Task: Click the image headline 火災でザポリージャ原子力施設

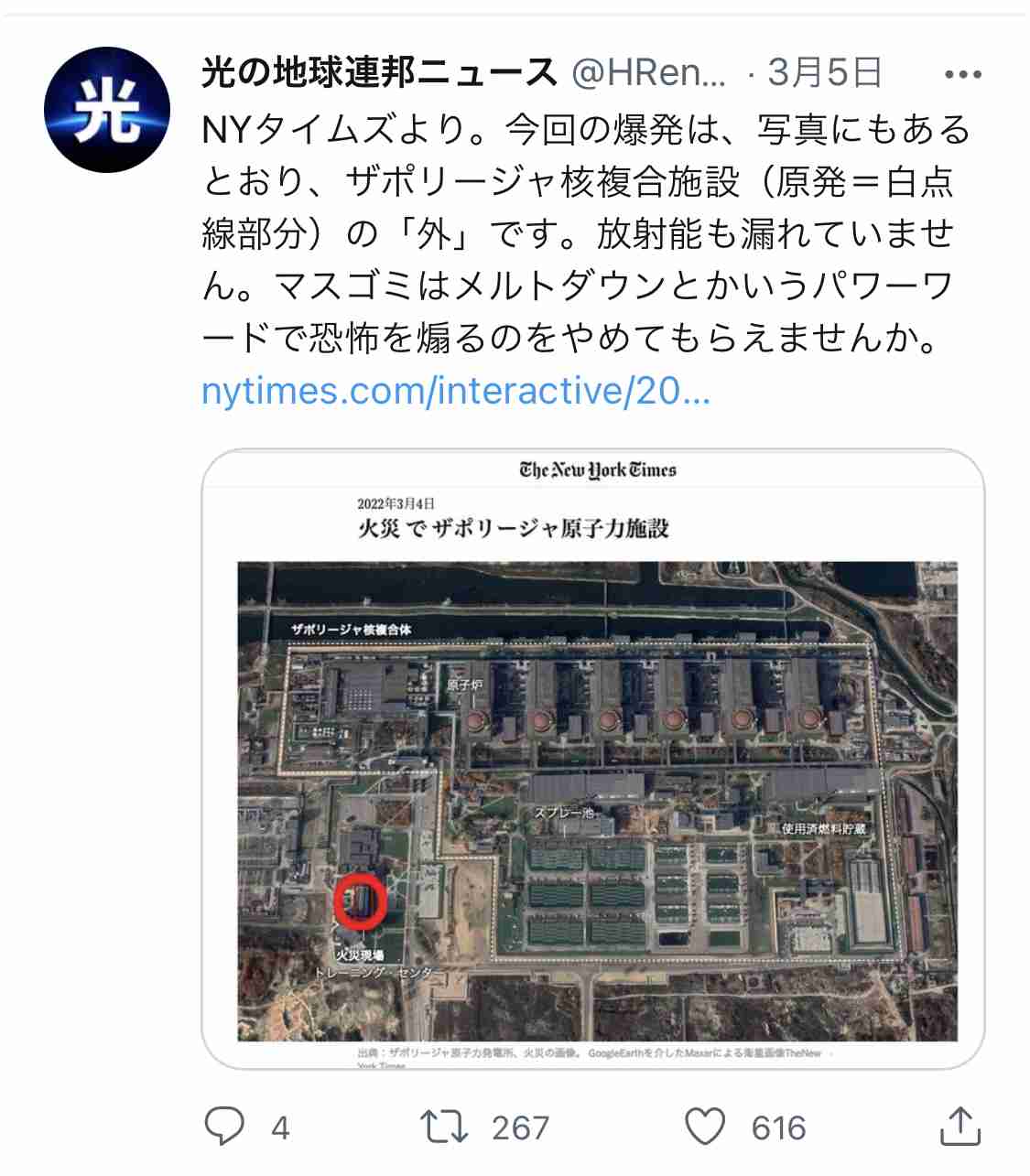Action: point(513,528)
